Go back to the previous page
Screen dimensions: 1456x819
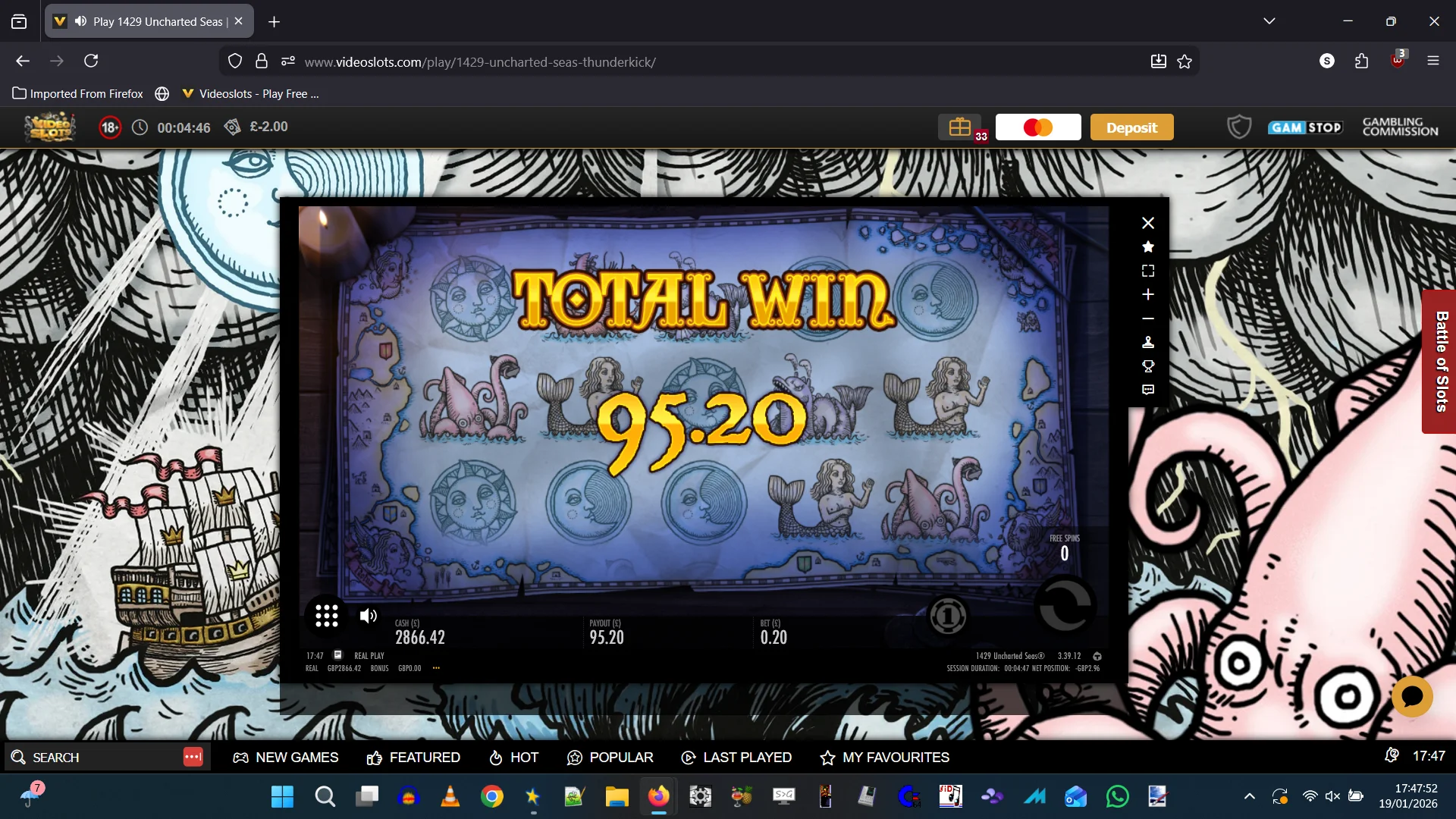pos(23,61)
